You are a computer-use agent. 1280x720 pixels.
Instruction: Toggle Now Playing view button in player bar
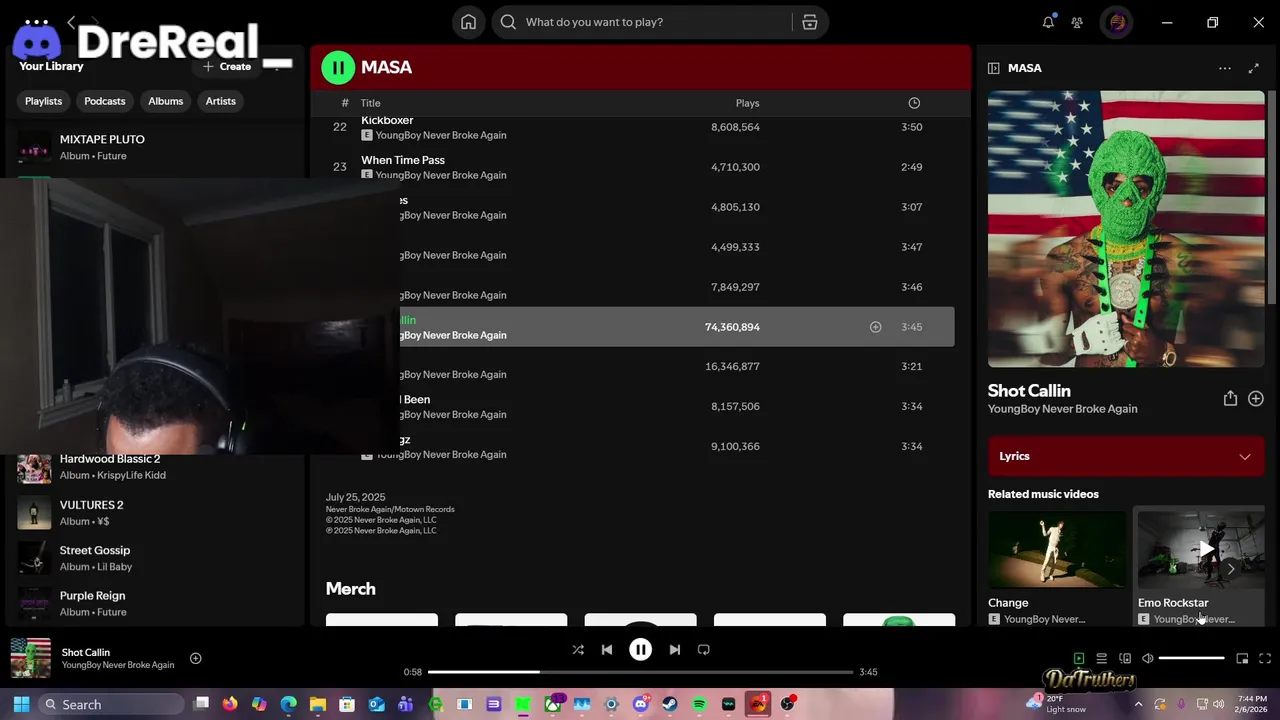pos(1079,658)
